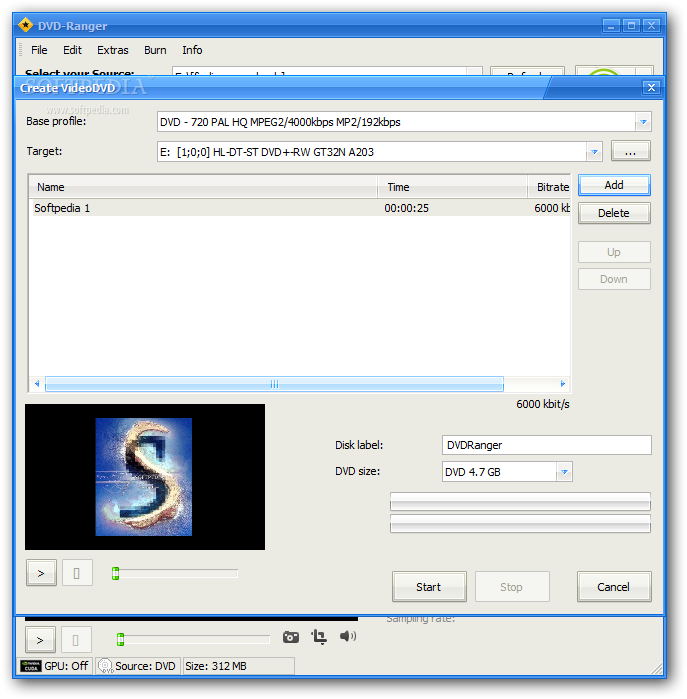Click the dialog preview seek slider handle

[x=115, y=573]
